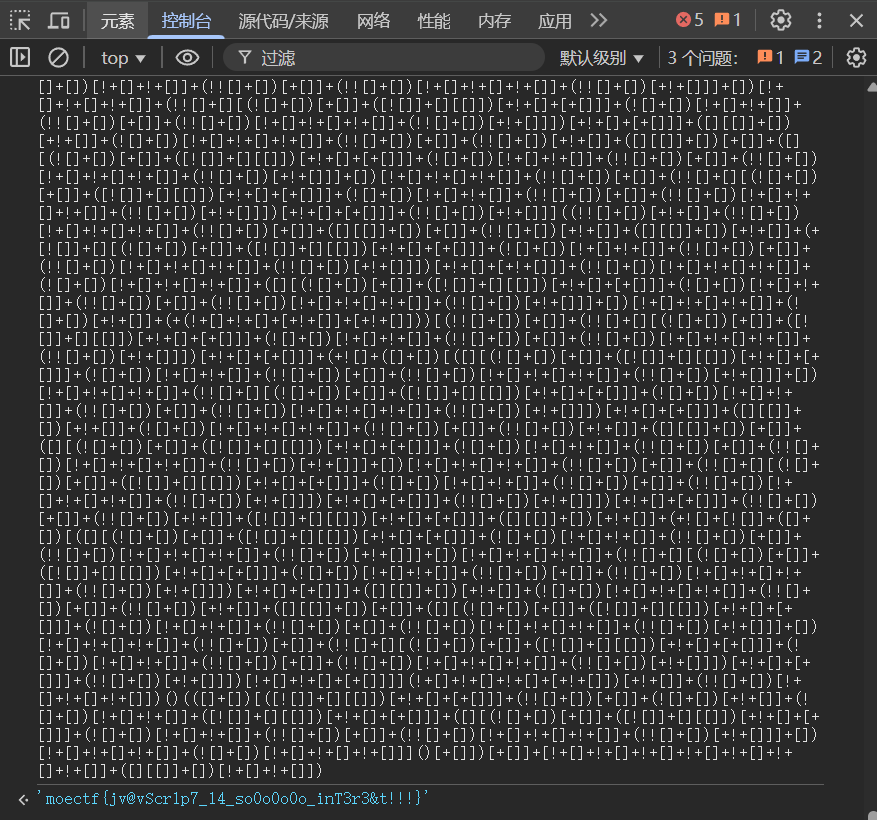This screenshot has width=877, height=820.
Task: Select the inspect element tool
Action: pyautogui.click(x=19, y=20)
